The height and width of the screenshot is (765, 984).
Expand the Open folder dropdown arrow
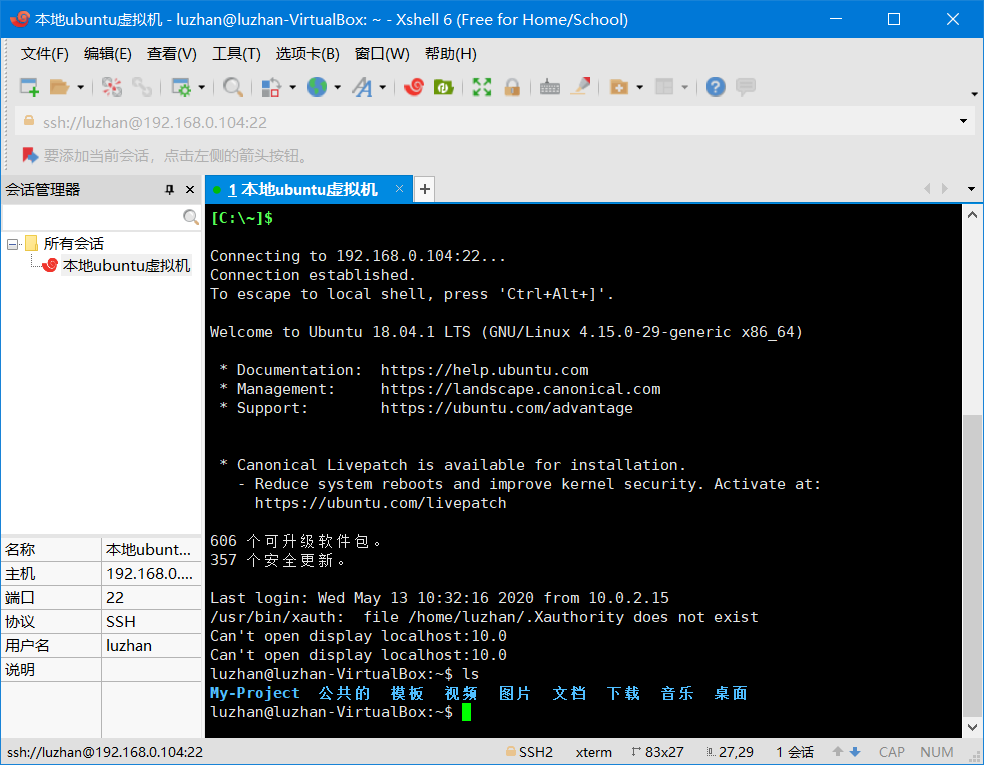[x=80, y=87]
